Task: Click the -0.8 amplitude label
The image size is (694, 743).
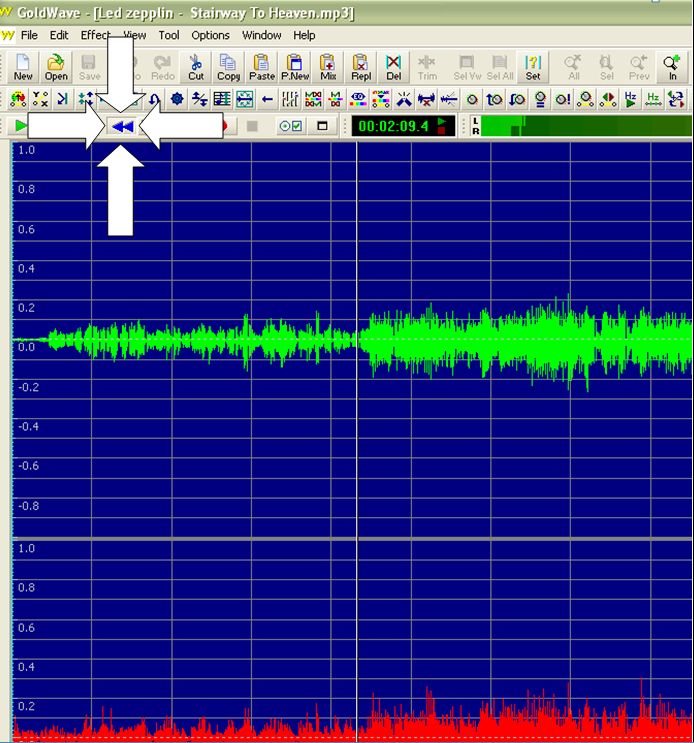Action: [x=28, y=506]
